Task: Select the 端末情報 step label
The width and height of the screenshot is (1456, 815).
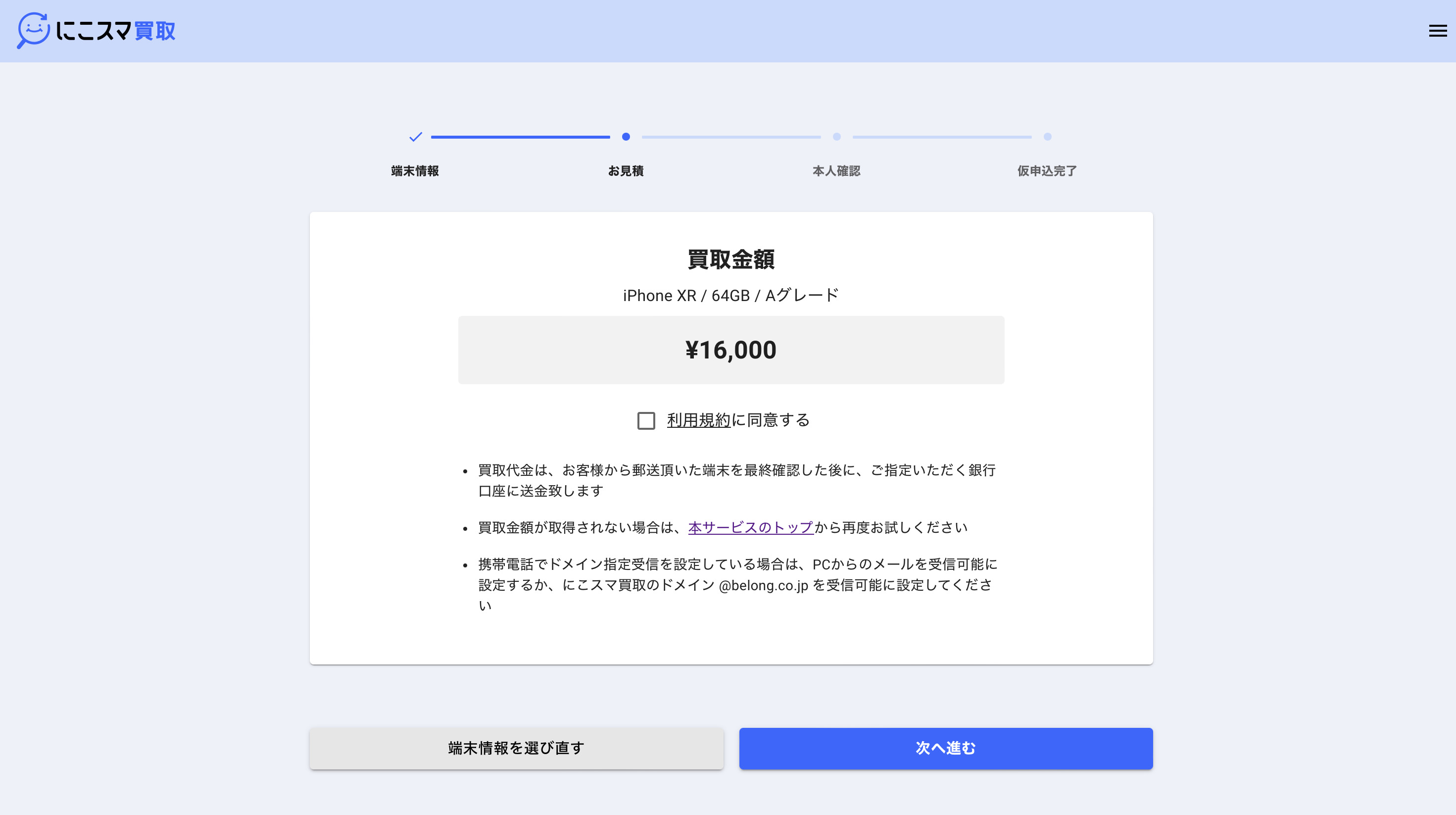Action: coord(415,171)
